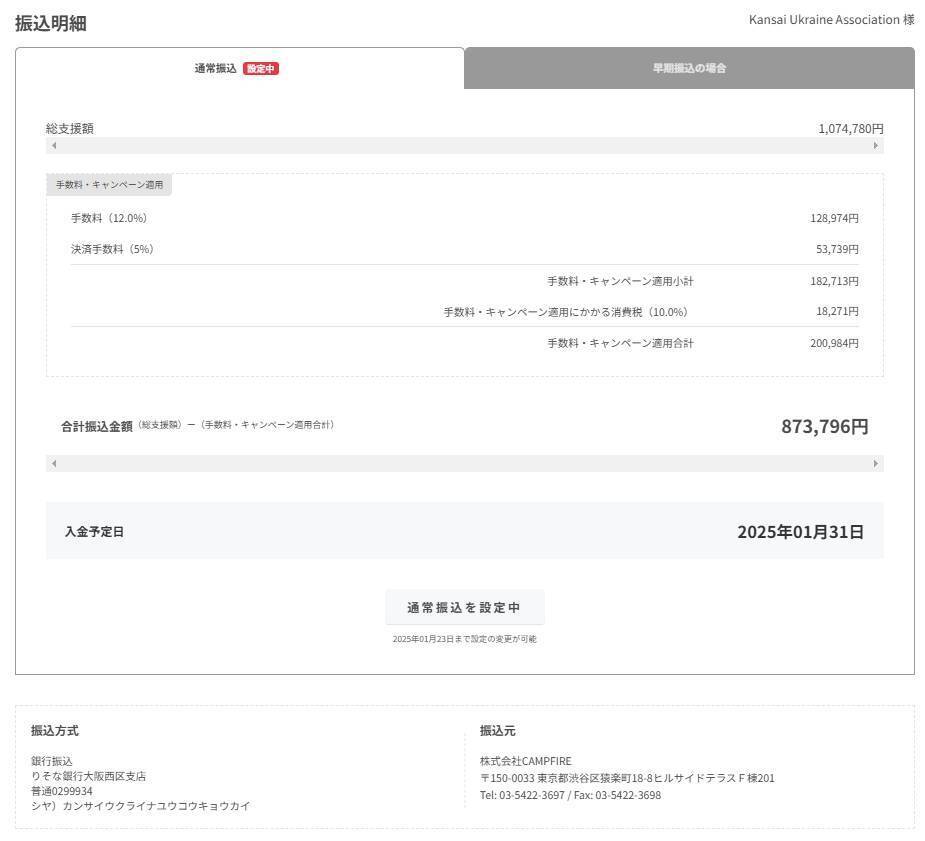Click the 1,074,780円 total support amount

[850, 129]
